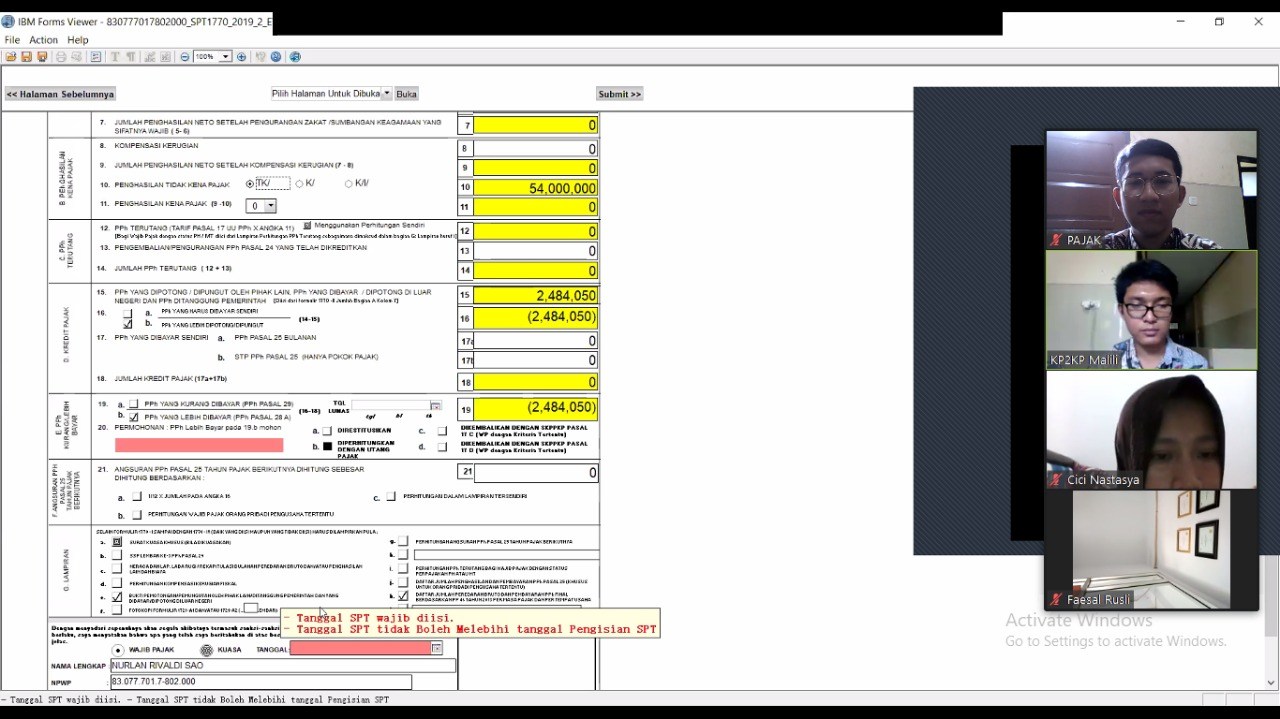
Task: Click the Submit >> button
Action: (619, 94)
